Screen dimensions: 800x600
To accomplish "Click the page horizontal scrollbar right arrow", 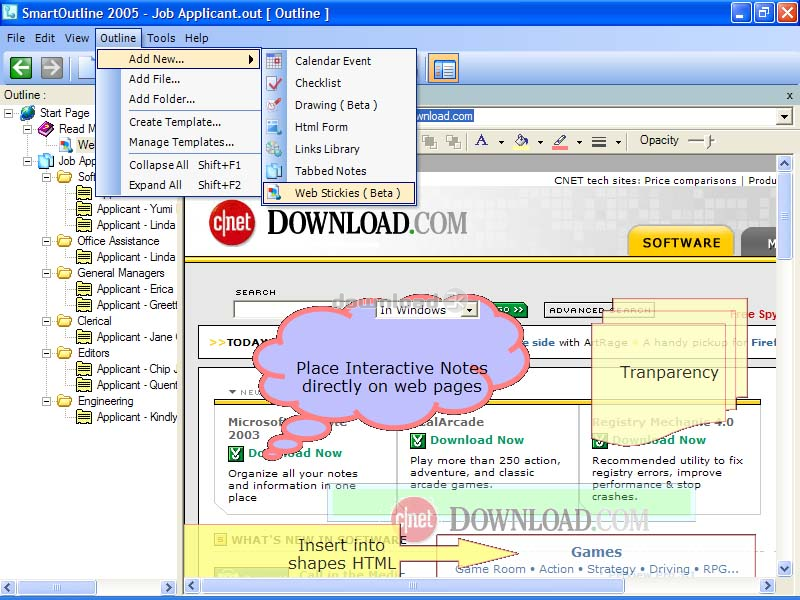I will [x=767, y=585].
